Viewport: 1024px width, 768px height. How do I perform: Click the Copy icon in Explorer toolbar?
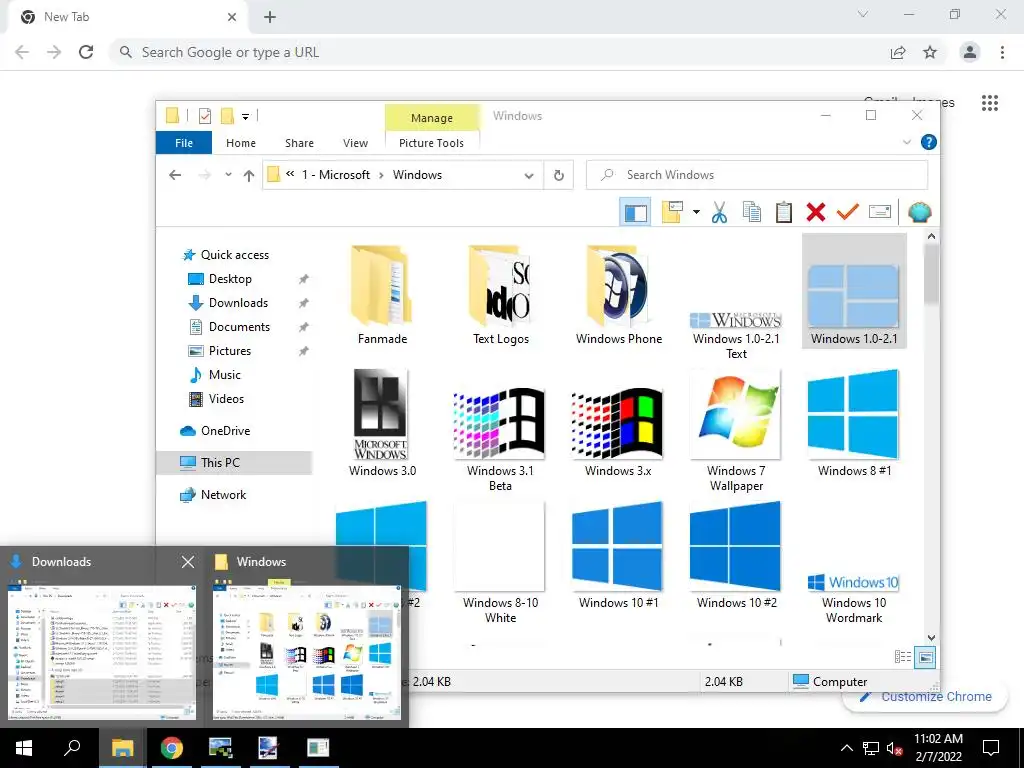tap(752, 212)
